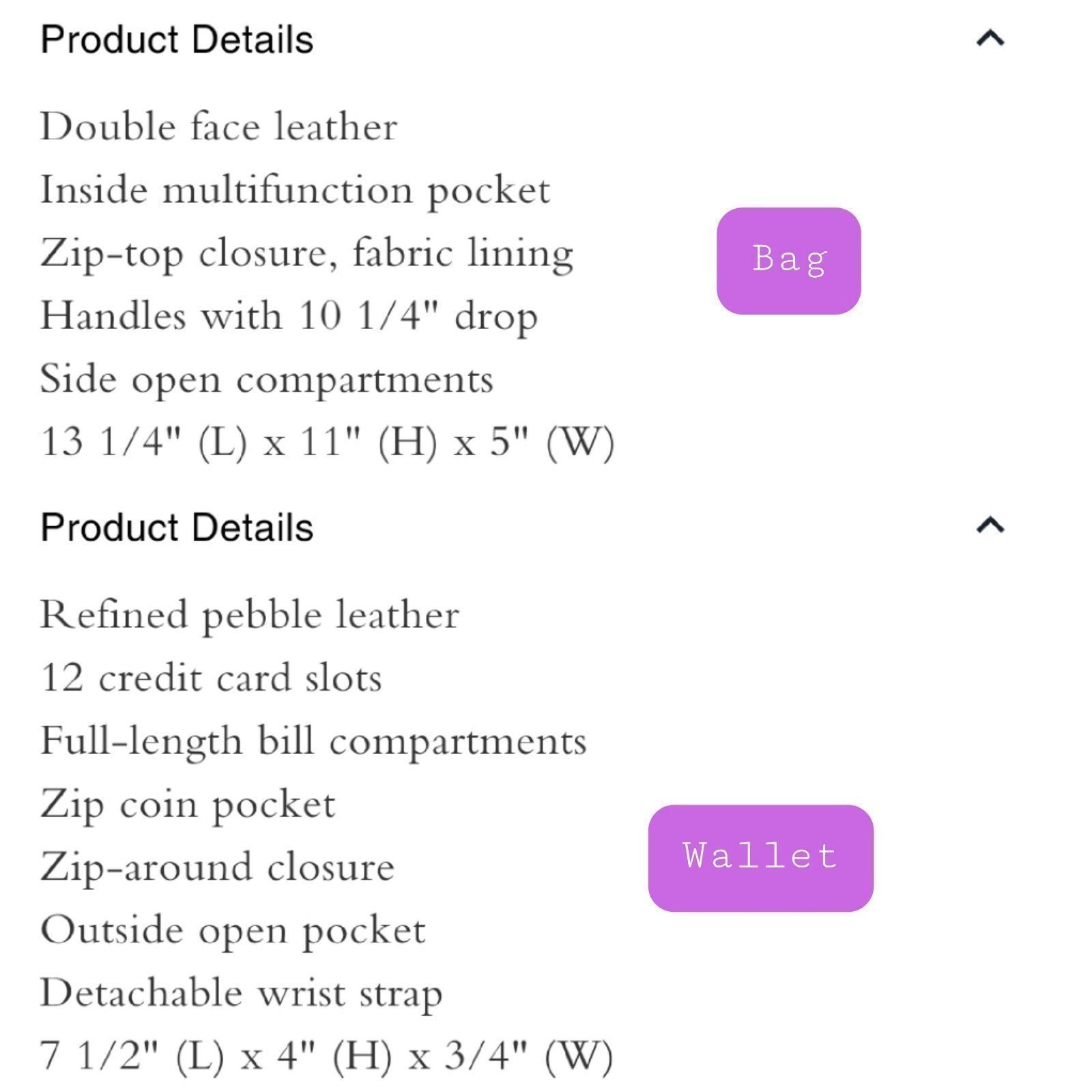Click Detachable wrist strap text
Viewport: 1092px width, 1092px height.
pyautogui.click(x=242, y=994)
